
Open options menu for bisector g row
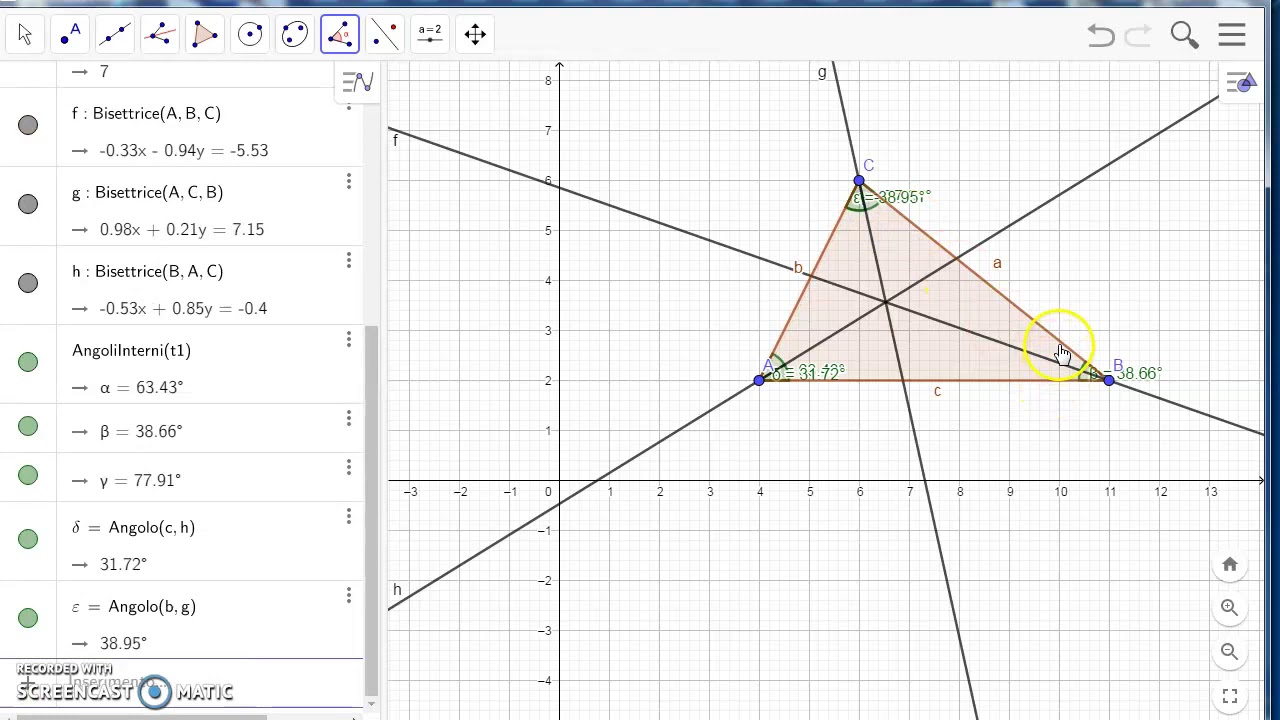(349, 182)
